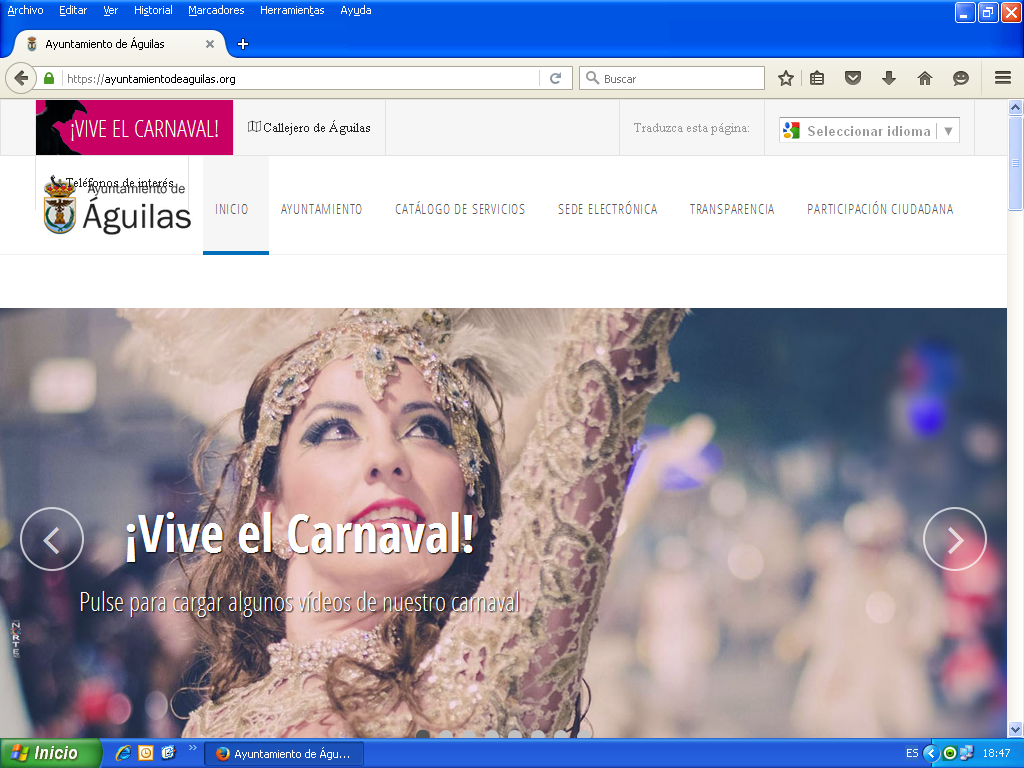Select SEDE ELECTRÓNICA in the navigation
Screen dimensions: 1024x768
click(607, 209)
